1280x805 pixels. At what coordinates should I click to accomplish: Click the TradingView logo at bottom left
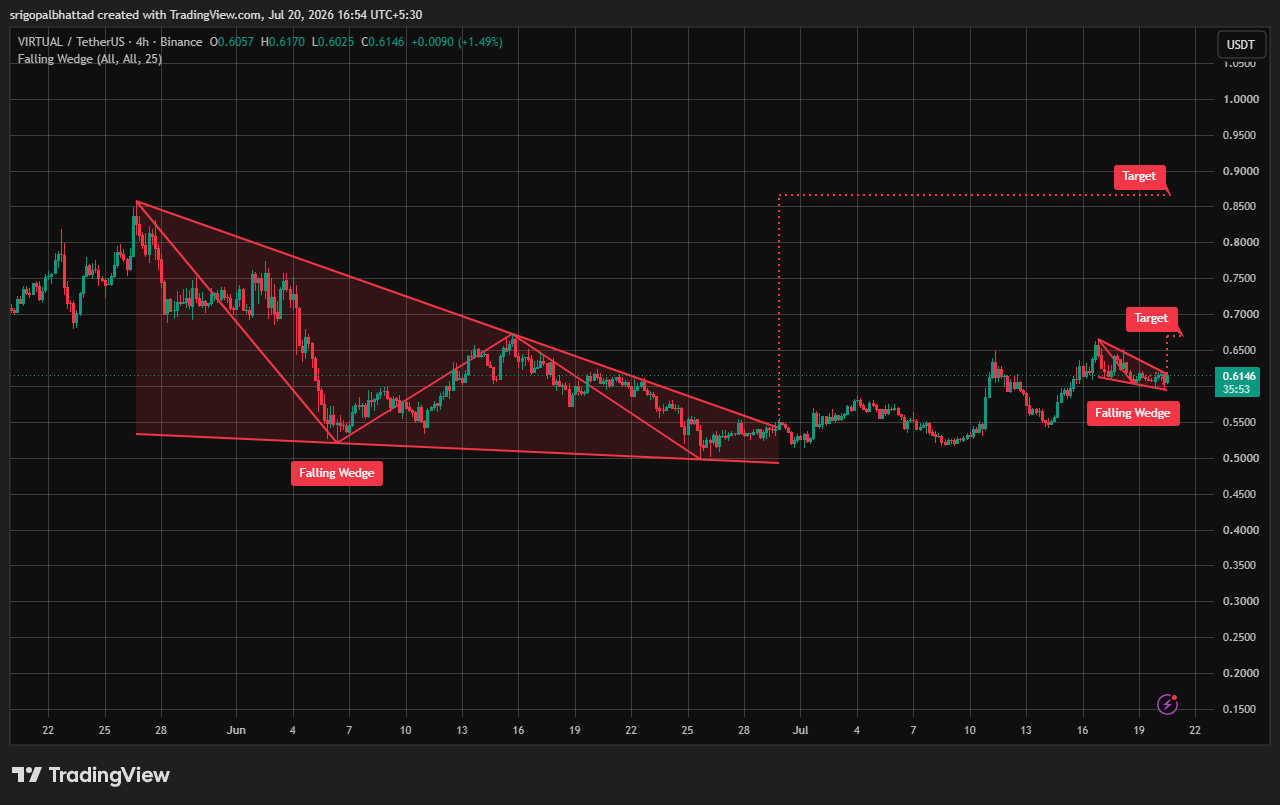91,775
